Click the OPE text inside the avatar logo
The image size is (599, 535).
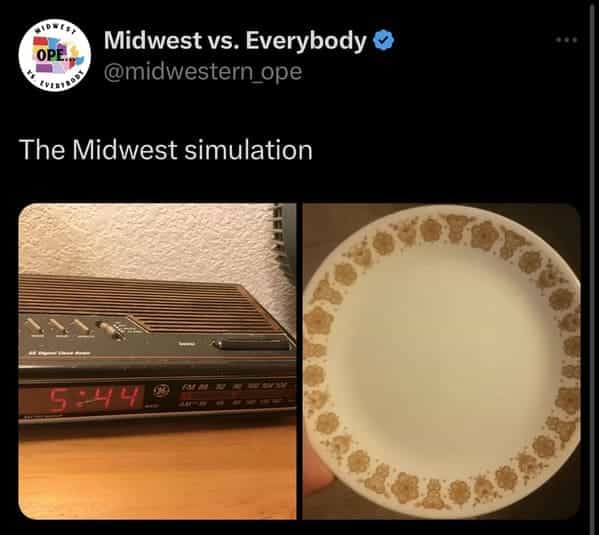coord(51,54)
